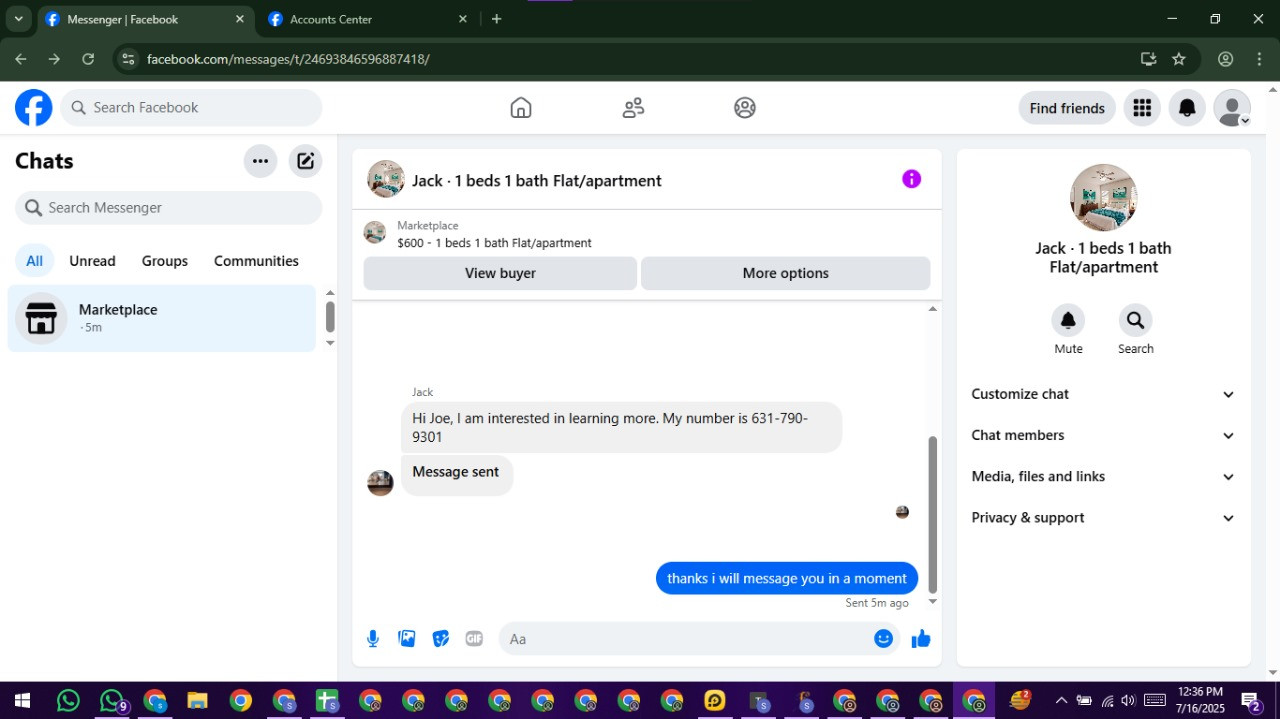Open the Marketplace chat in list
The height and width of the screenshot is (719, 1280).
tap(162, 318)
